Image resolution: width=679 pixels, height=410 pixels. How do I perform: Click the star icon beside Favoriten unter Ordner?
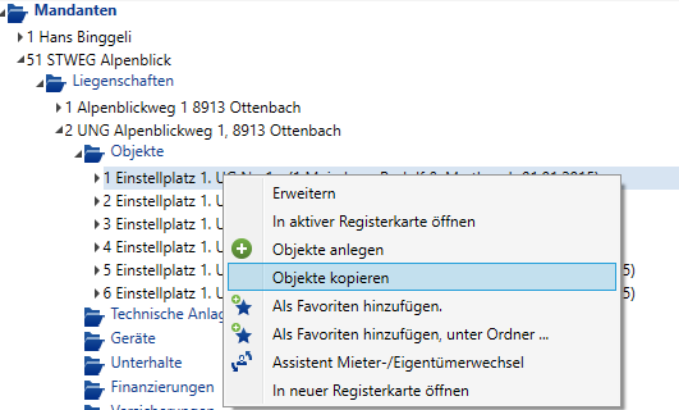coord(242,334)
